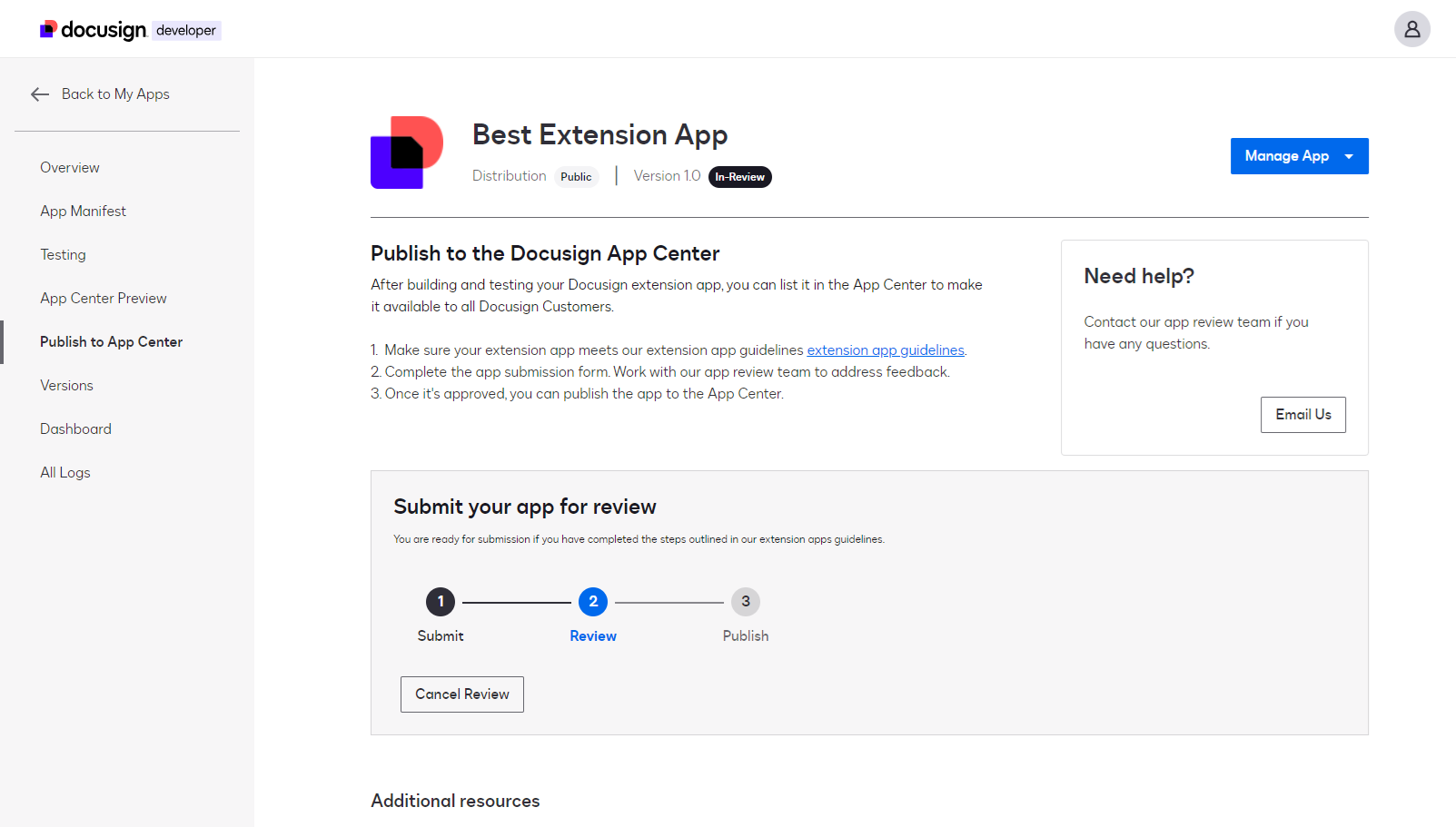Click the Submit your app for review heading
The width and height of the screenshot is (1456, 827).
point(525,507)
